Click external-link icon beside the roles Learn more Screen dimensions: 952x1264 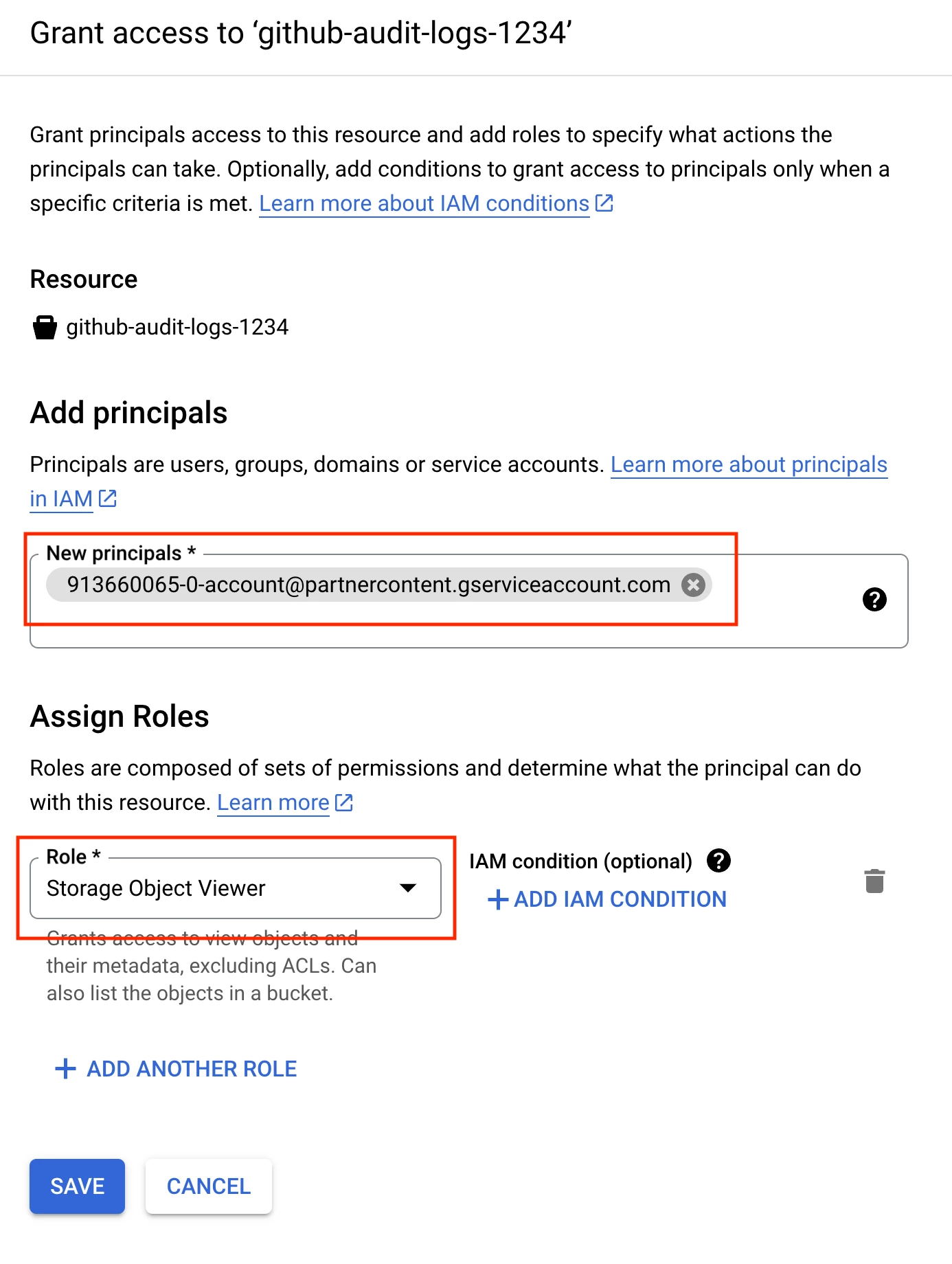(343, 802)
